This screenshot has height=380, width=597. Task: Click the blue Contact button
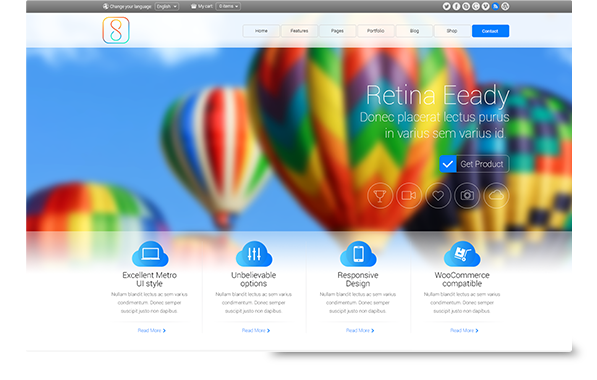pos(490,31)
